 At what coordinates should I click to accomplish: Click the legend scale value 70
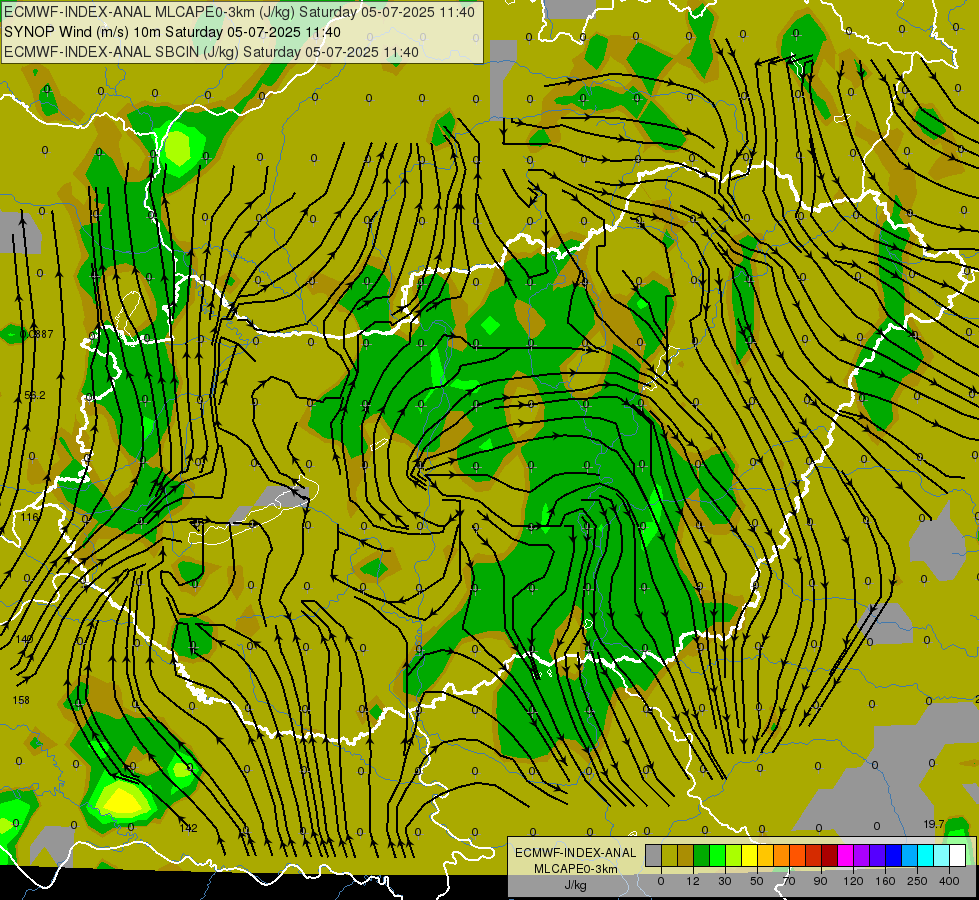789,881
